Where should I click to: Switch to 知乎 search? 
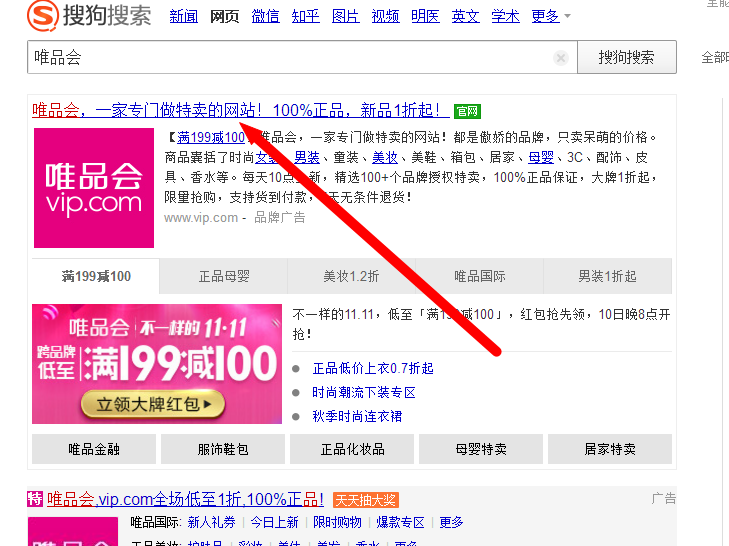(305, 16)
